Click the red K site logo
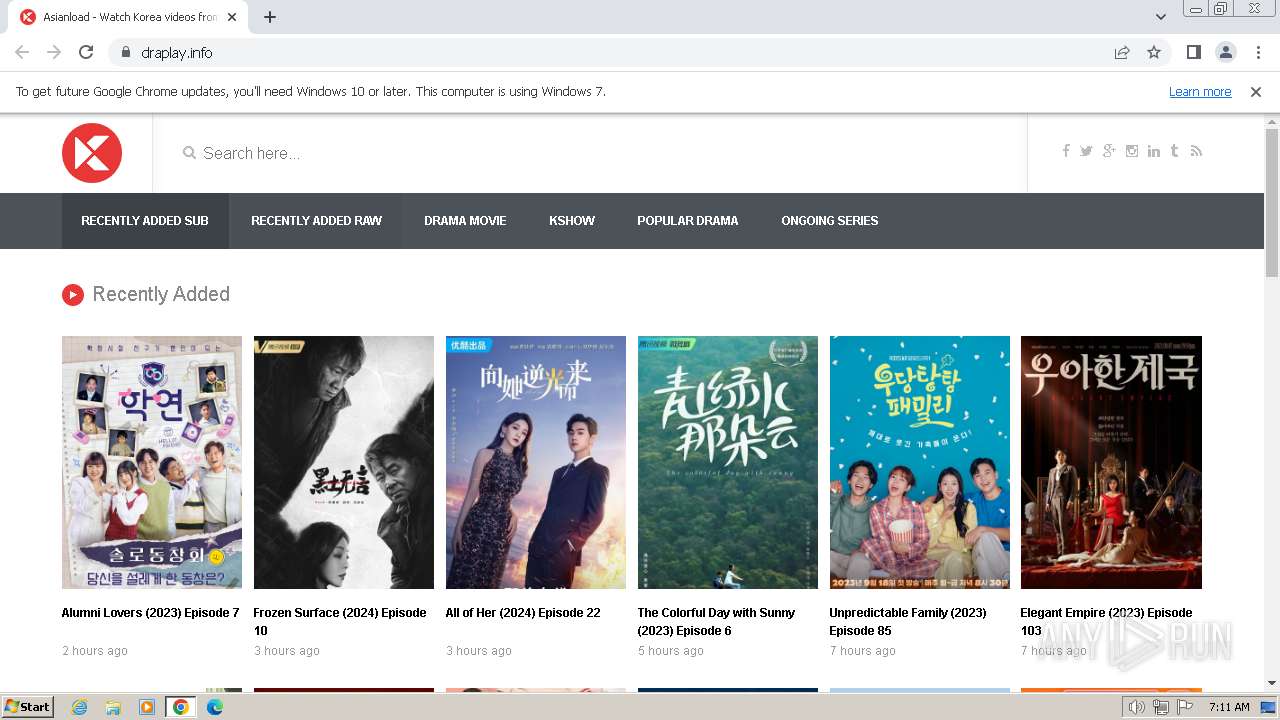The height and width of the screenshot is (720, 1280). tap(92, 153)
